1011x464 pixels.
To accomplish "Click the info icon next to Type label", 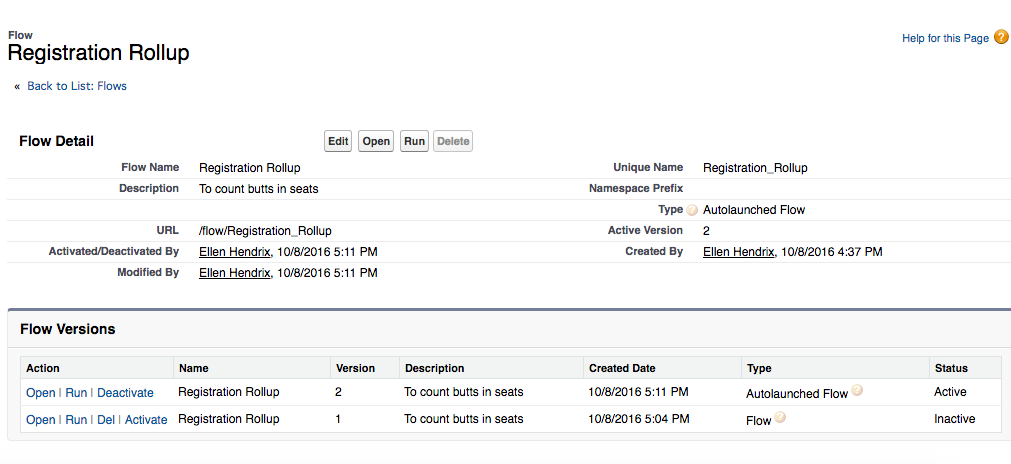I will [692, 210].
